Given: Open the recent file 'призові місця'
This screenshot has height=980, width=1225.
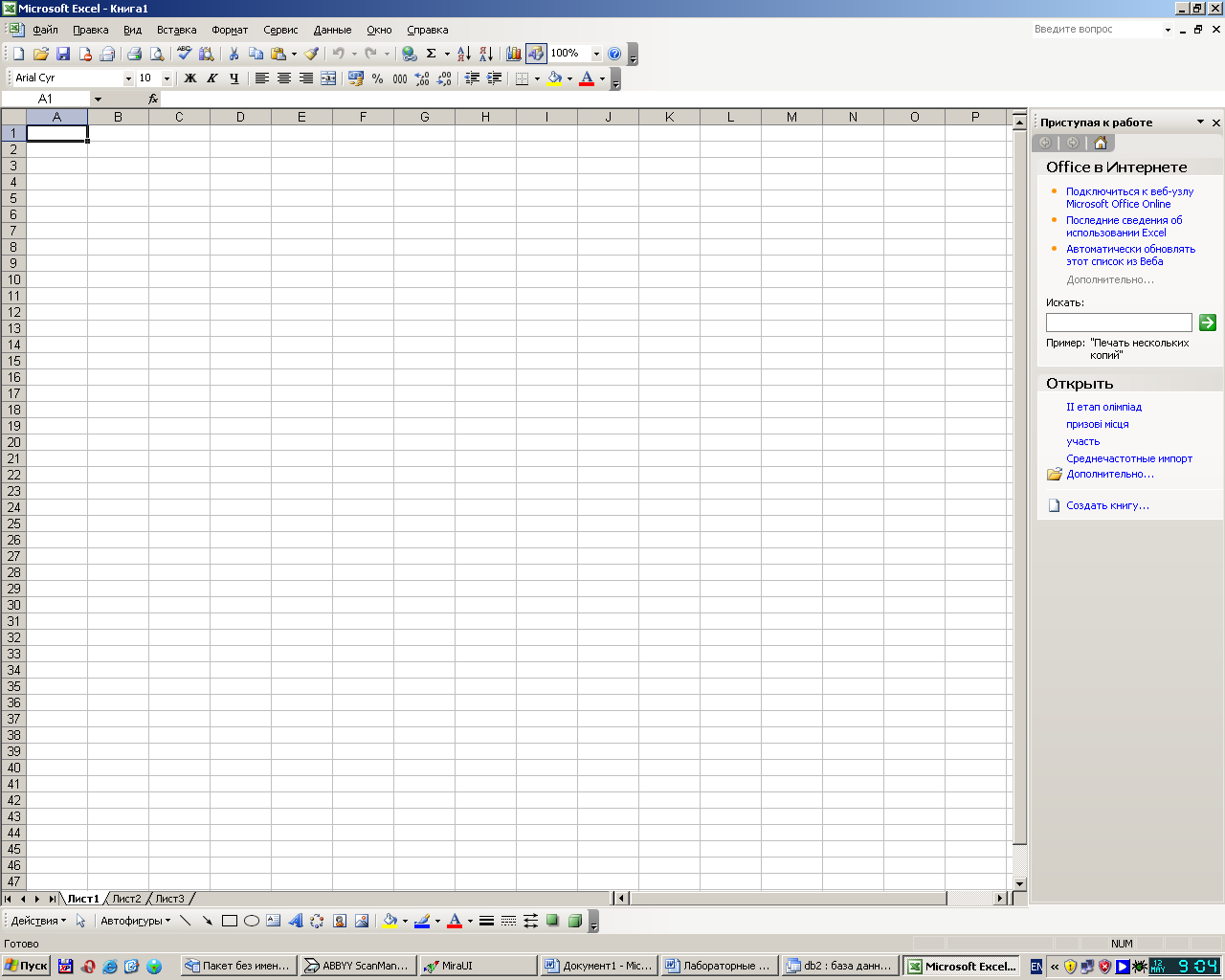Looking at the screenshot, I should point(1098,424).
